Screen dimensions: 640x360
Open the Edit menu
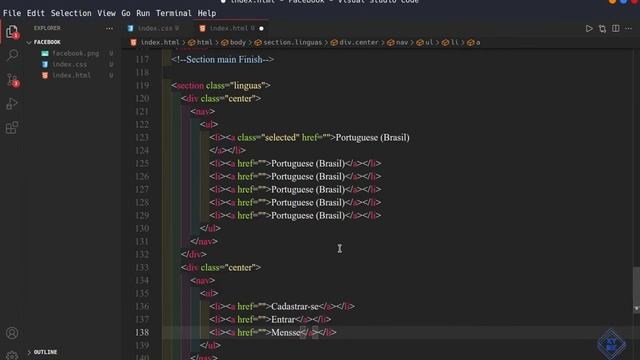coord(36,13)
